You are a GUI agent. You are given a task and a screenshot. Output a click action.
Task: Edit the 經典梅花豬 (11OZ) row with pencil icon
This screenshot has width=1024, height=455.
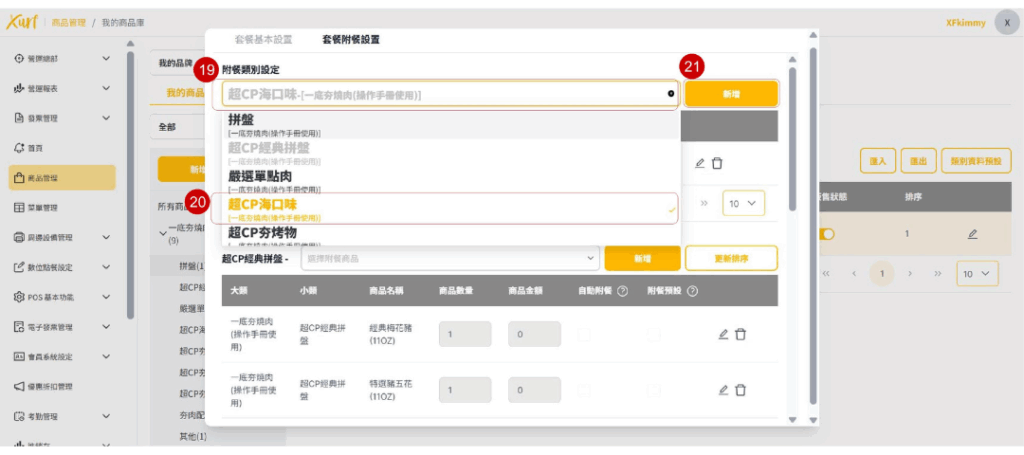(723, 334)
